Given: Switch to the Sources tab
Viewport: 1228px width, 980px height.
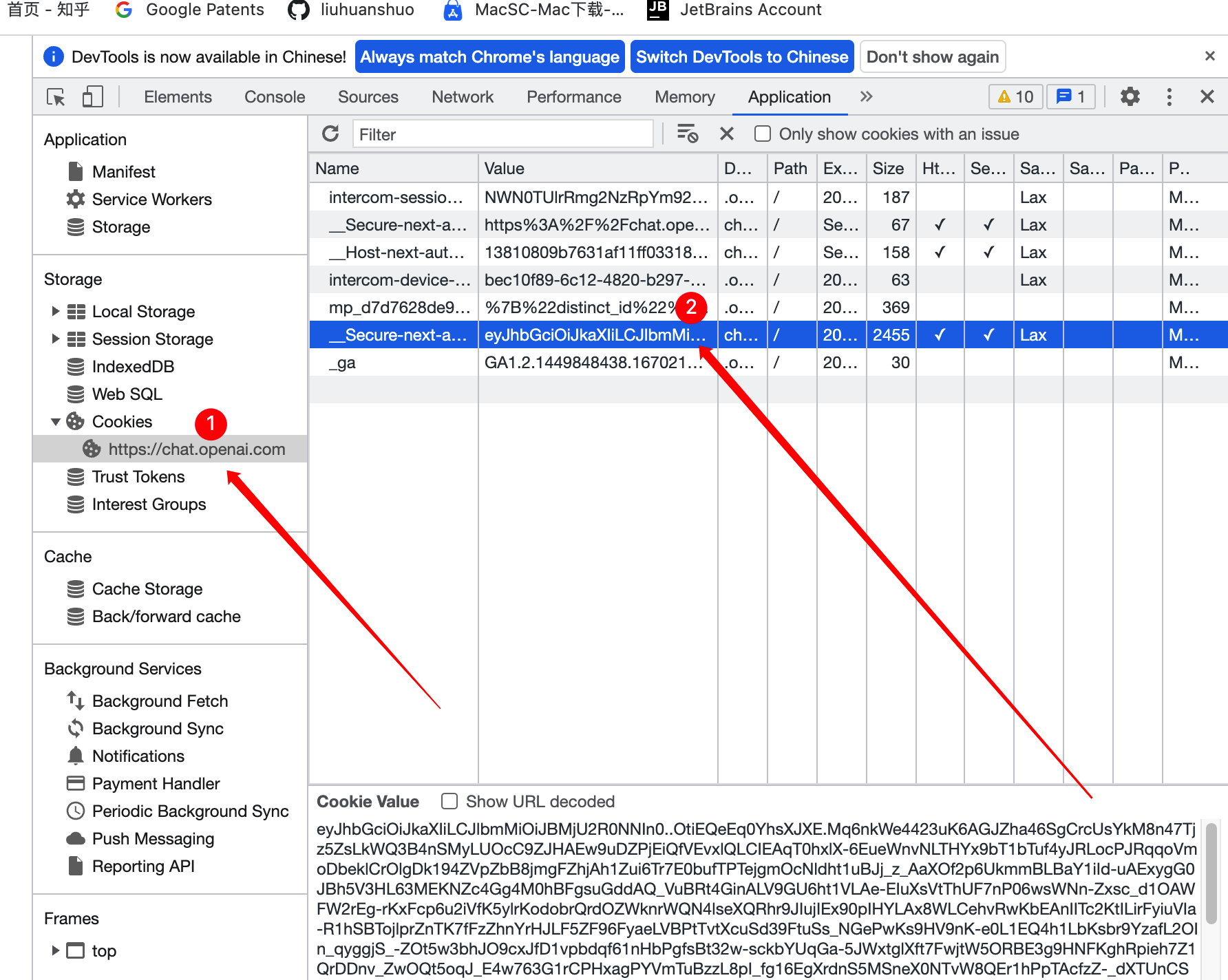Looking at the screenshot, I should [x=368, y=97].
